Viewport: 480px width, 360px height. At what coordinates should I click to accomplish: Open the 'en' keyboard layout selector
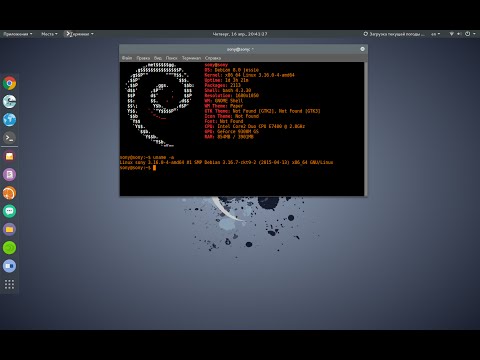[x=436, y=34]
